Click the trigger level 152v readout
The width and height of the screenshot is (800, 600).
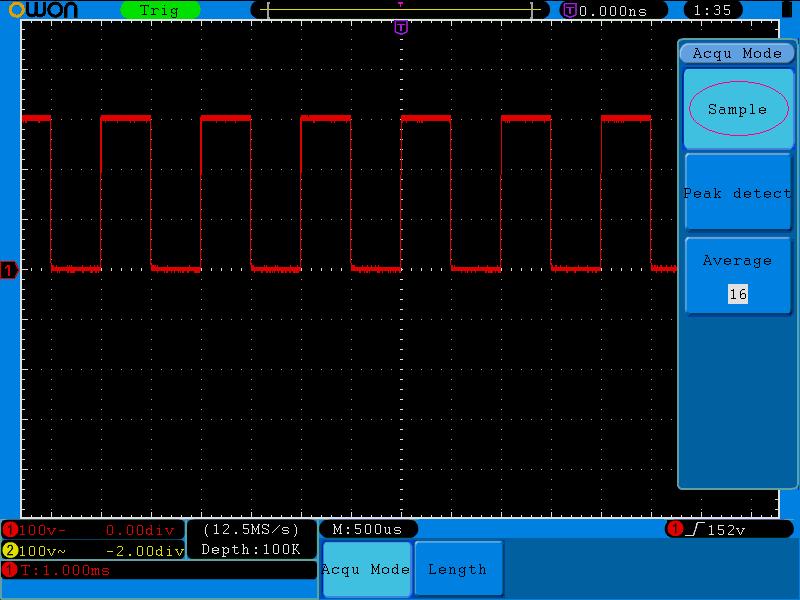[726, 530]
